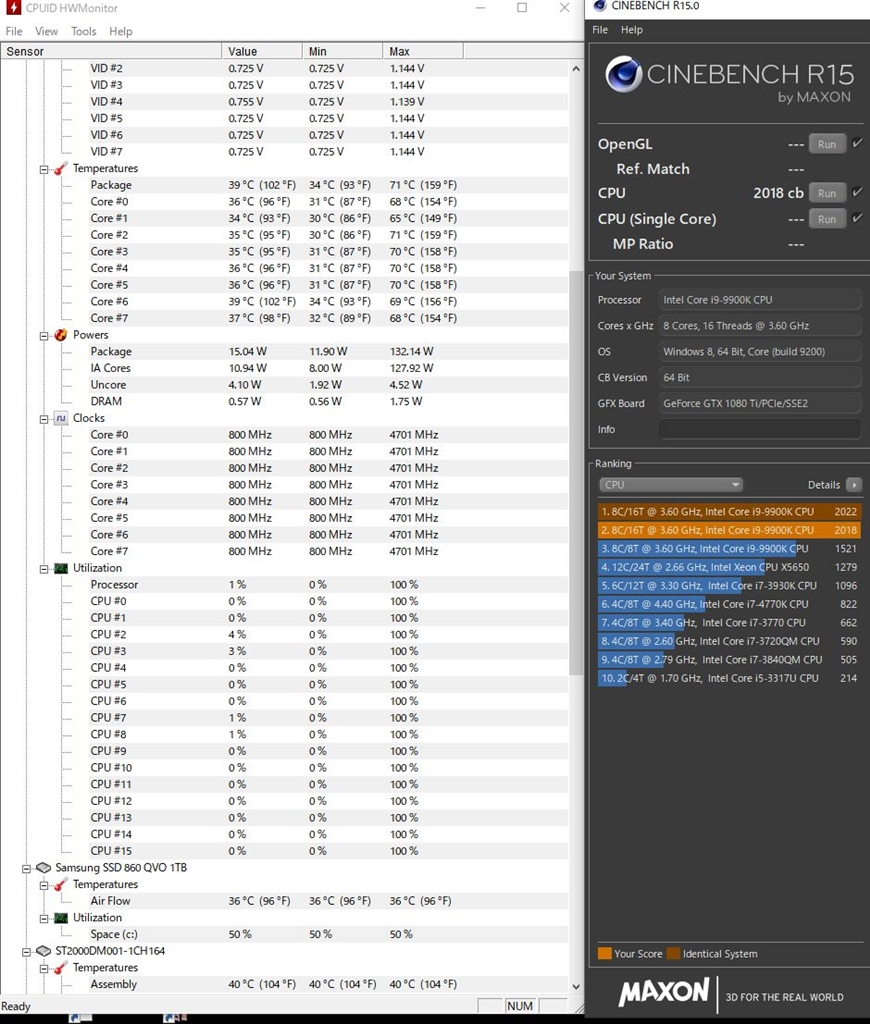Select the ST2000DM001 hard drive icon
The height and width of the screenshot is (1024, 870).
pos(43,951)
